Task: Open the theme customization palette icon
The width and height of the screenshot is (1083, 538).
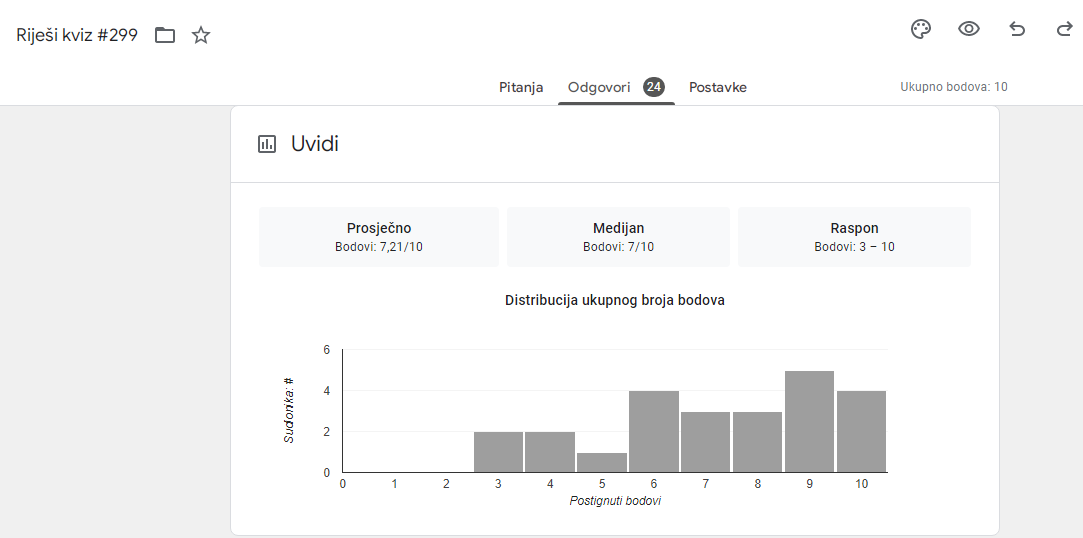Action: click(921, 29)
